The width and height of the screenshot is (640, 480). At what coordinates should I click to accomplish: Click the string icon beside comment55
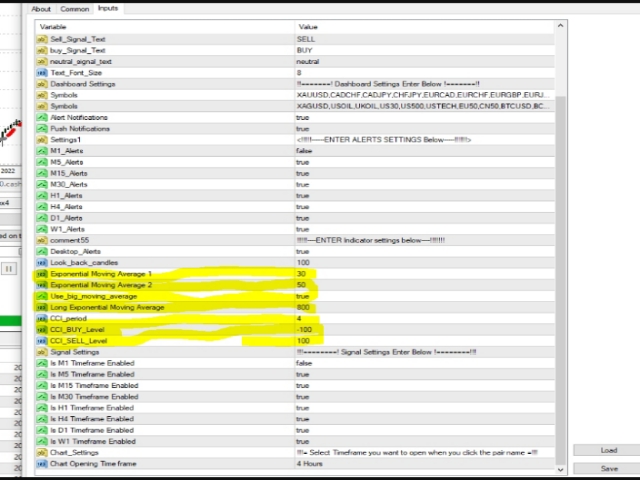tap(42, 240)
